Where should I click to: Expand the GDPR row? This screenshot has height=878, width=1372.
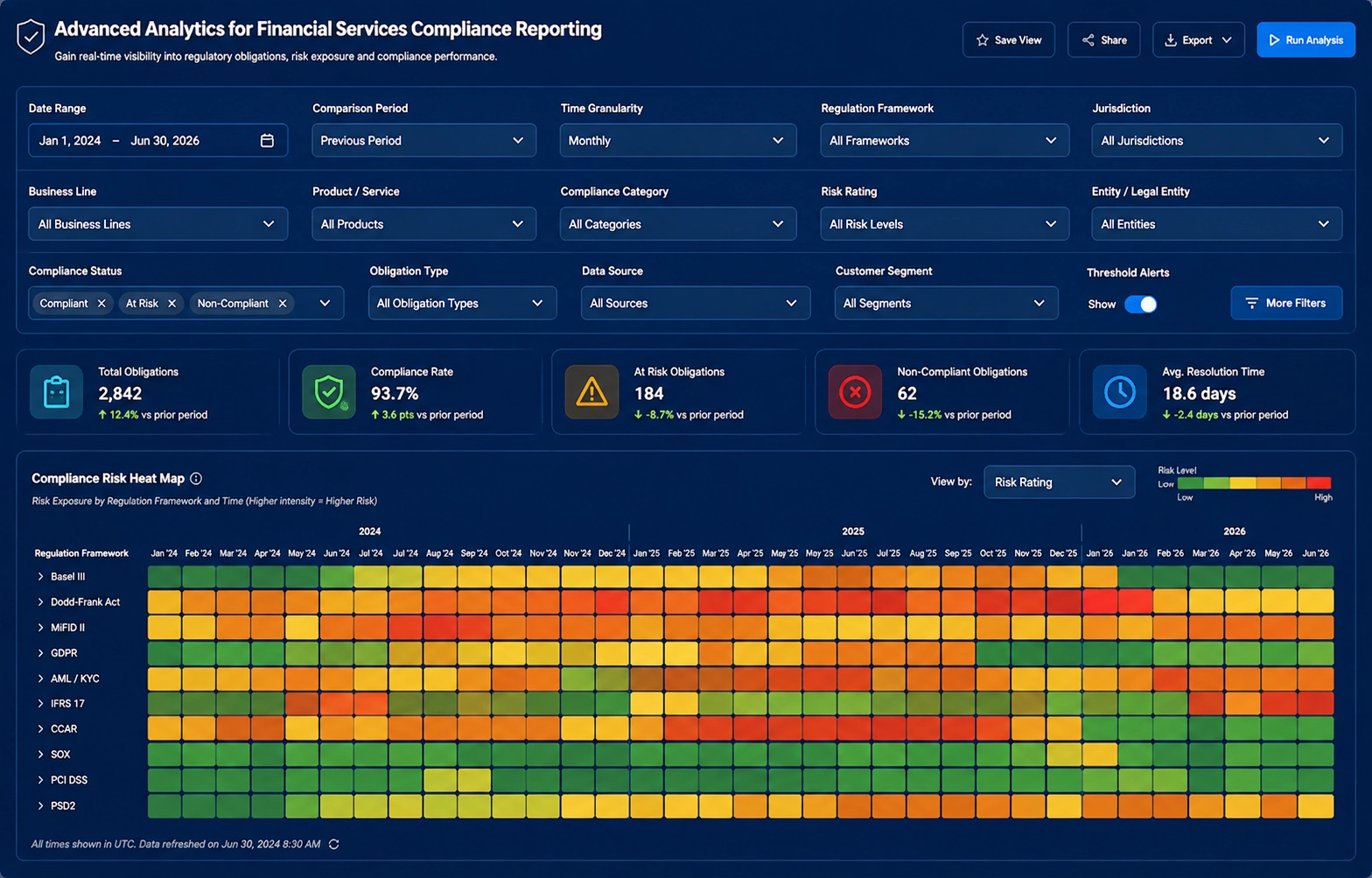(41, 653)
